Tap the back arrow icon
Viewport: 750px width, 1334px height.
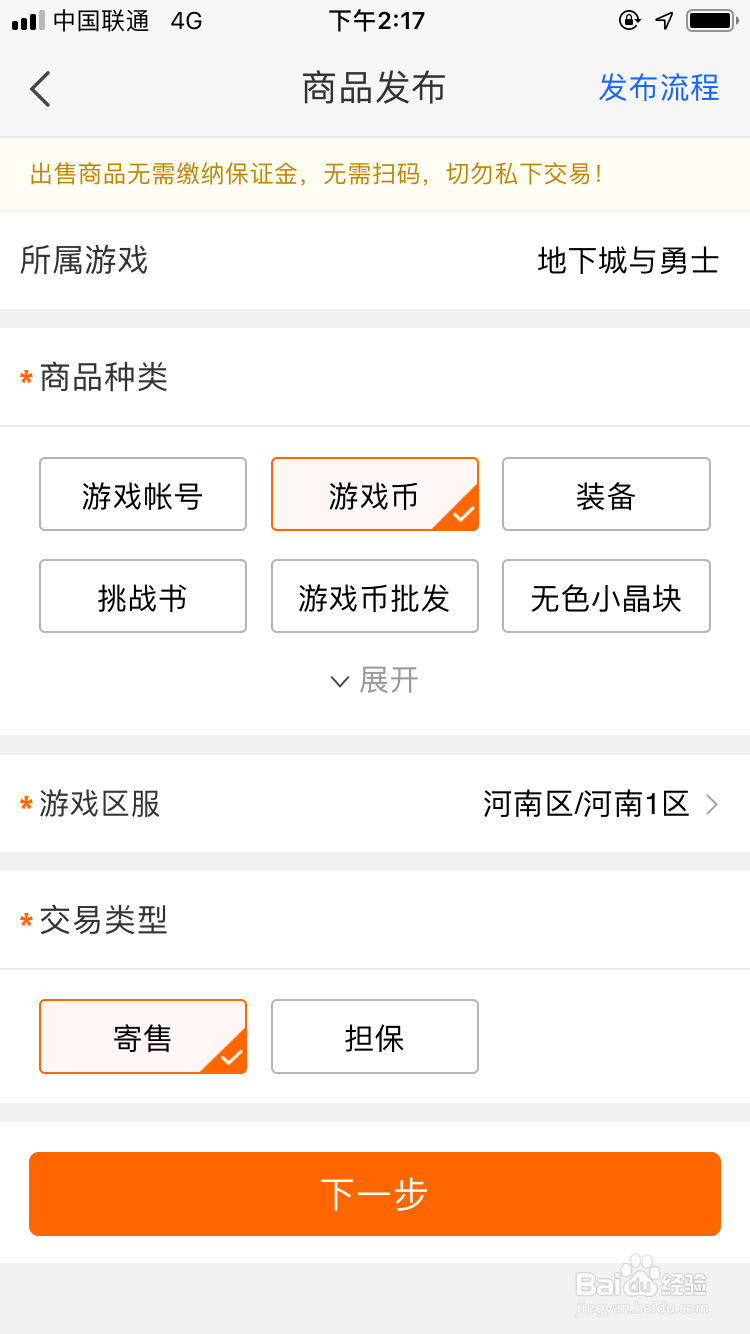click(x=40, y=89)
